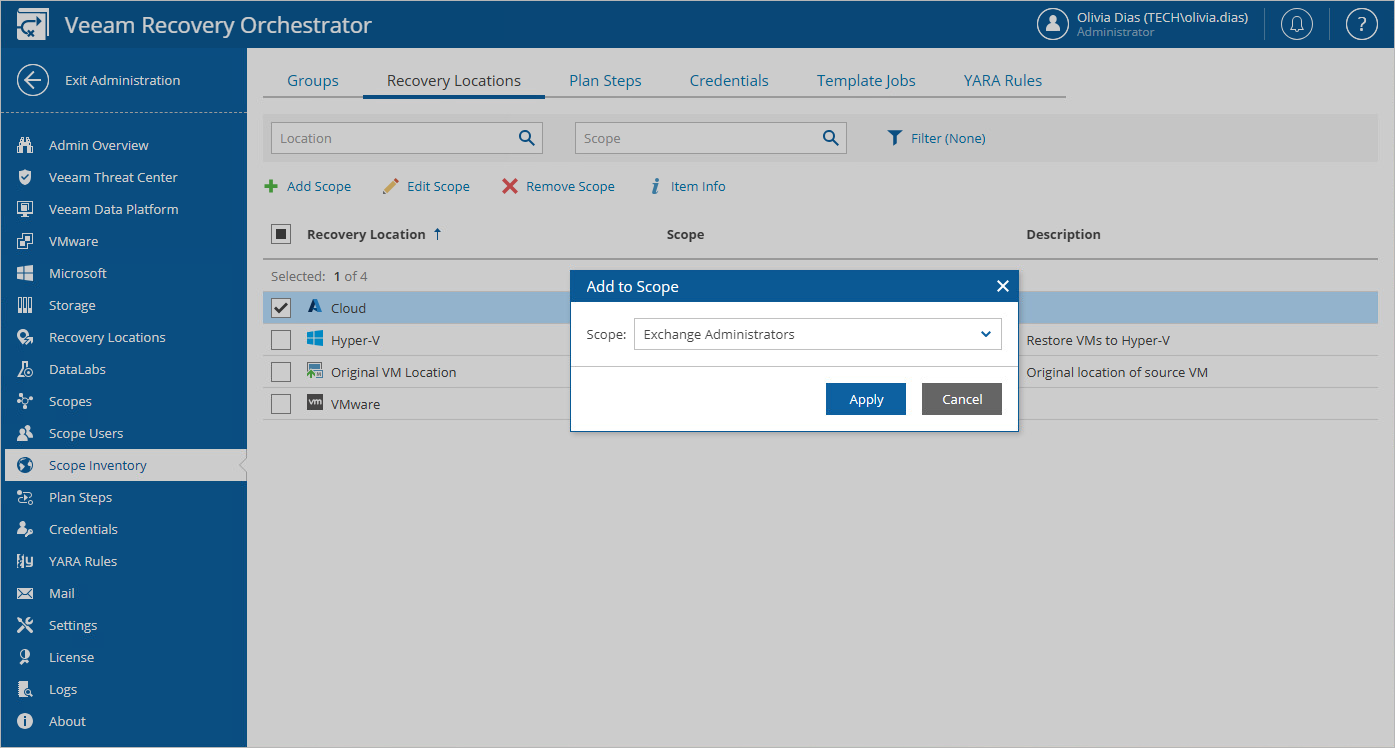This screenshot has width=1395, height=748.
Task: Open the notifications bell icon
Action: 1297,25
